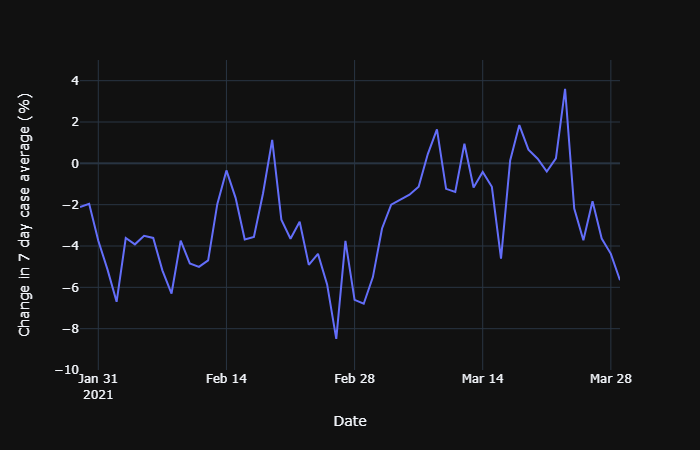Viewport: 700px width, 450px height.
Task: Click the 'Change in 7 day case average (%)' title
Action: pos(26,215)
